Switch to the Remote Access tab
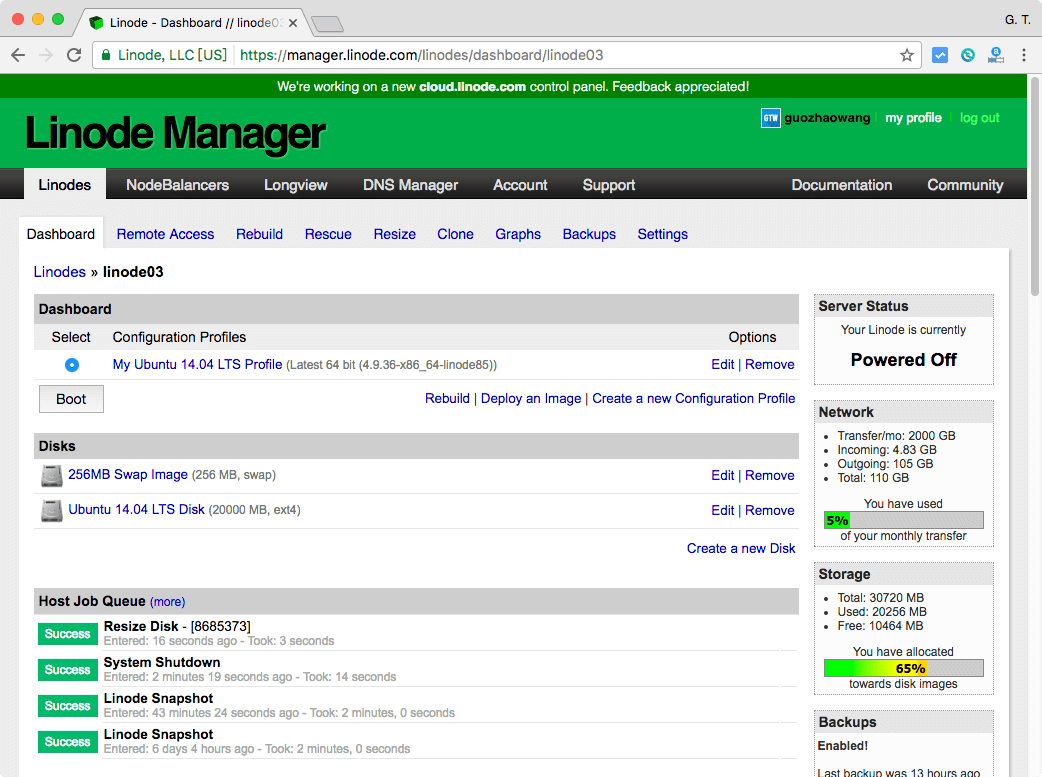This screenshot has height=777, width=1042. point(165,234)
